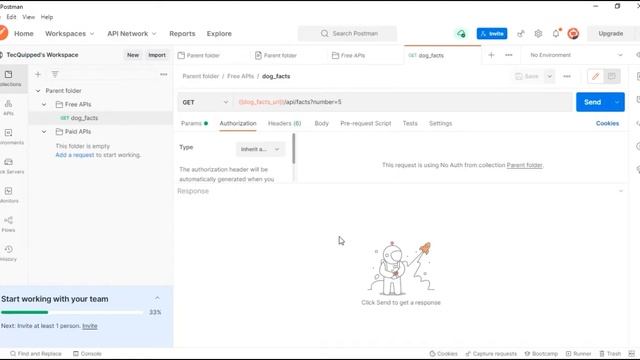
Task: Open the Collections sidebar panel
Action: (x=10, y=78)
